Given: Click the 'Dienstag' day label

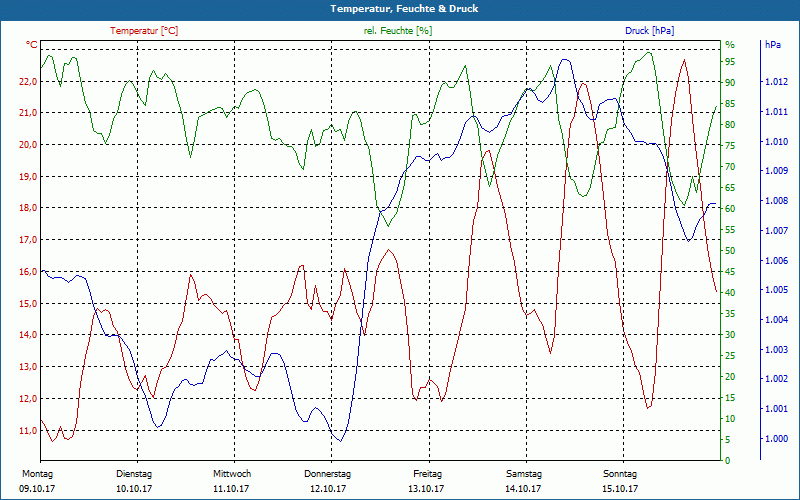Looking at the screenshot, I should pos(134,474).
